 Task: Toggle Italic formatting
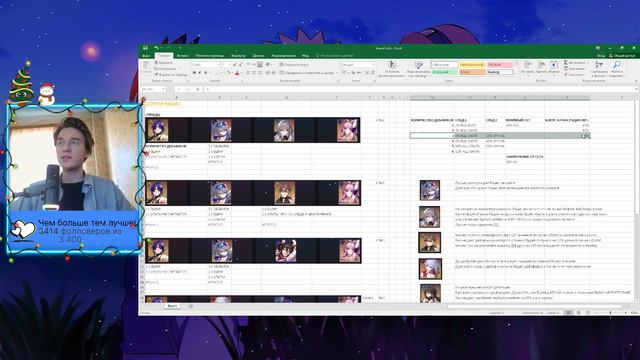point(200,73)
